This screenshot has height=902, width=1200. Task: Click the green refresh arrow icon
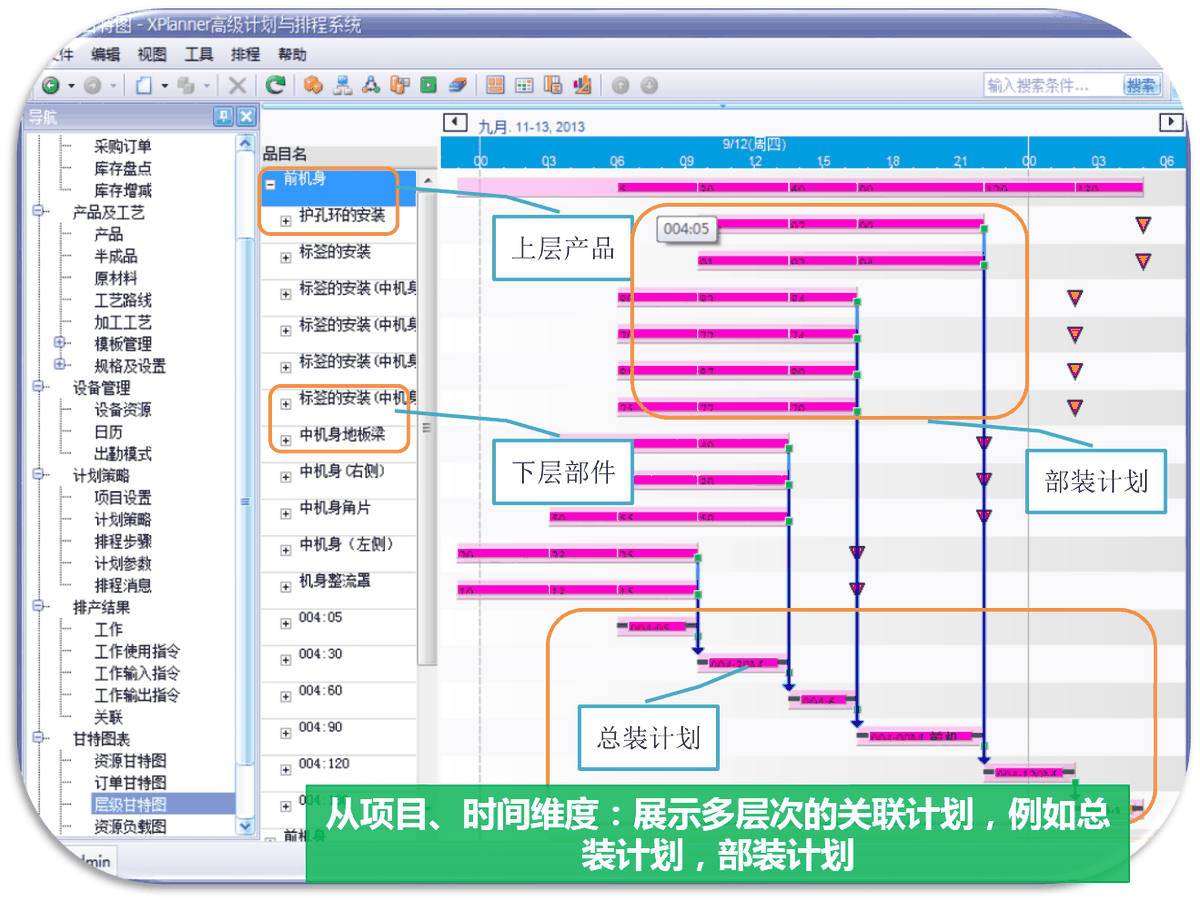[x=276, y=86]
